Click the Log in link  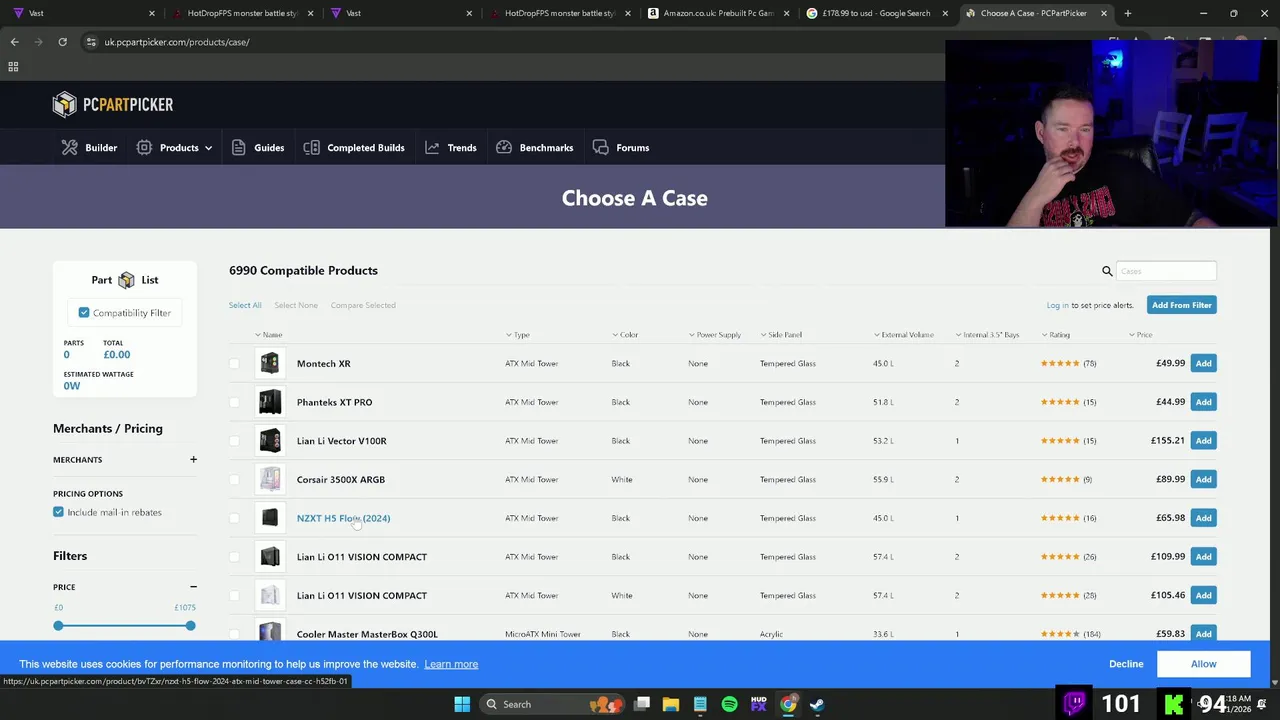(1057, 305)
